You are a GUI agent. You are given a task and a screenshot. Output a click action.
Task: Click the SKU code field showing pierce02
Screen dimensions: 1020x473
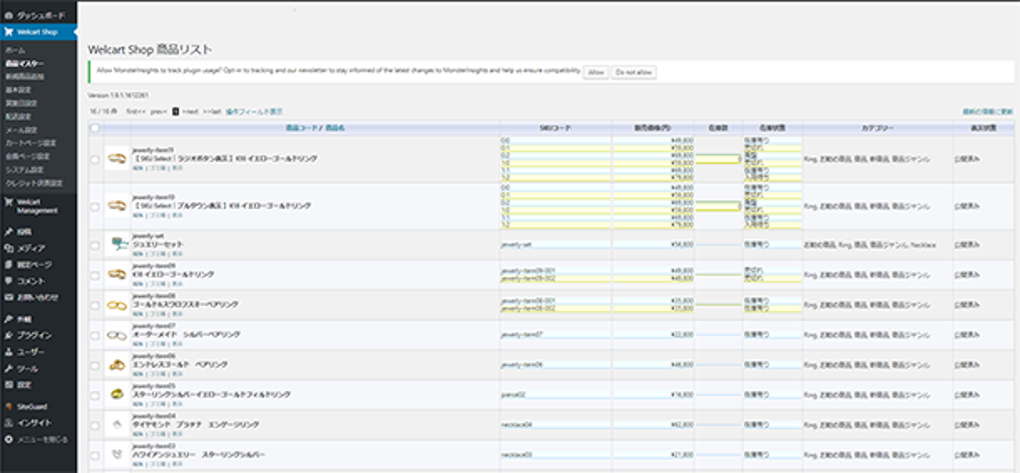(x=555, y=395)
